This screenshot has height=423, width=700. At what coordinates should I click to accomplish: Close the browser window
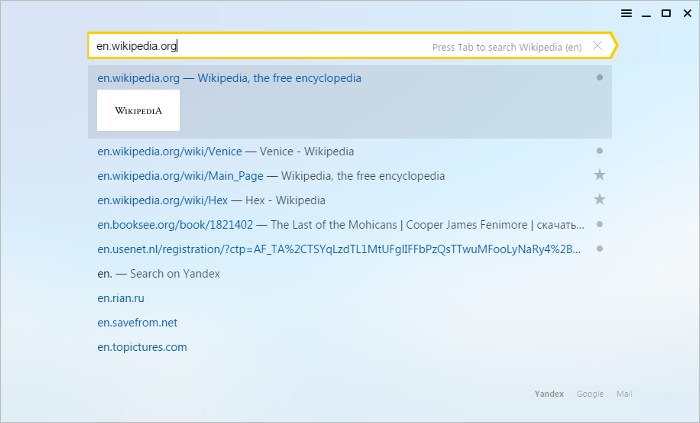(x=688, y=13)
